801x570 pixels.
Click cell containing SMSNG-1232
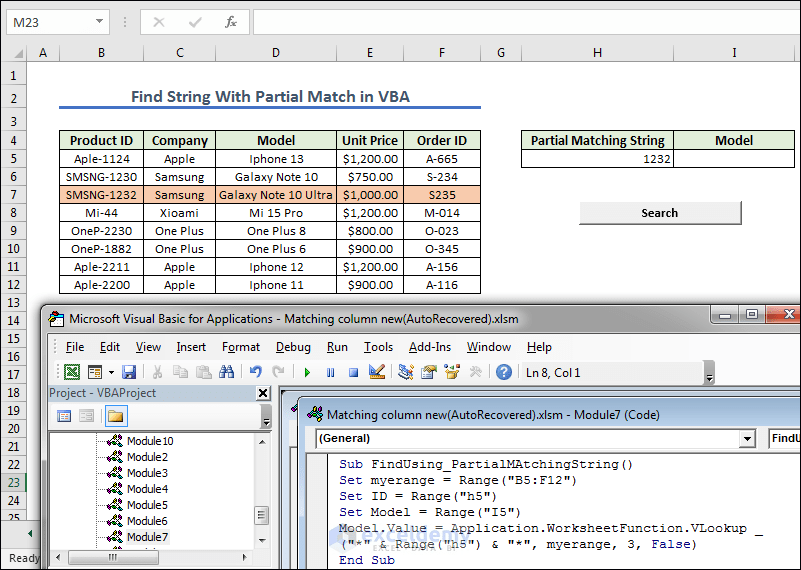coord(101,195)
